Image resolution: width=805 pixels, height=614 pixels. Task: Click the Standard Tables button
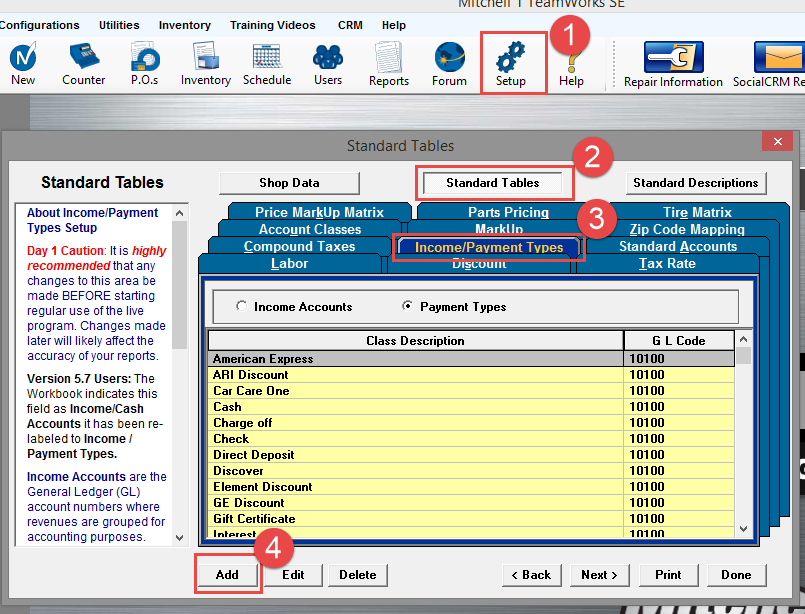492,183
